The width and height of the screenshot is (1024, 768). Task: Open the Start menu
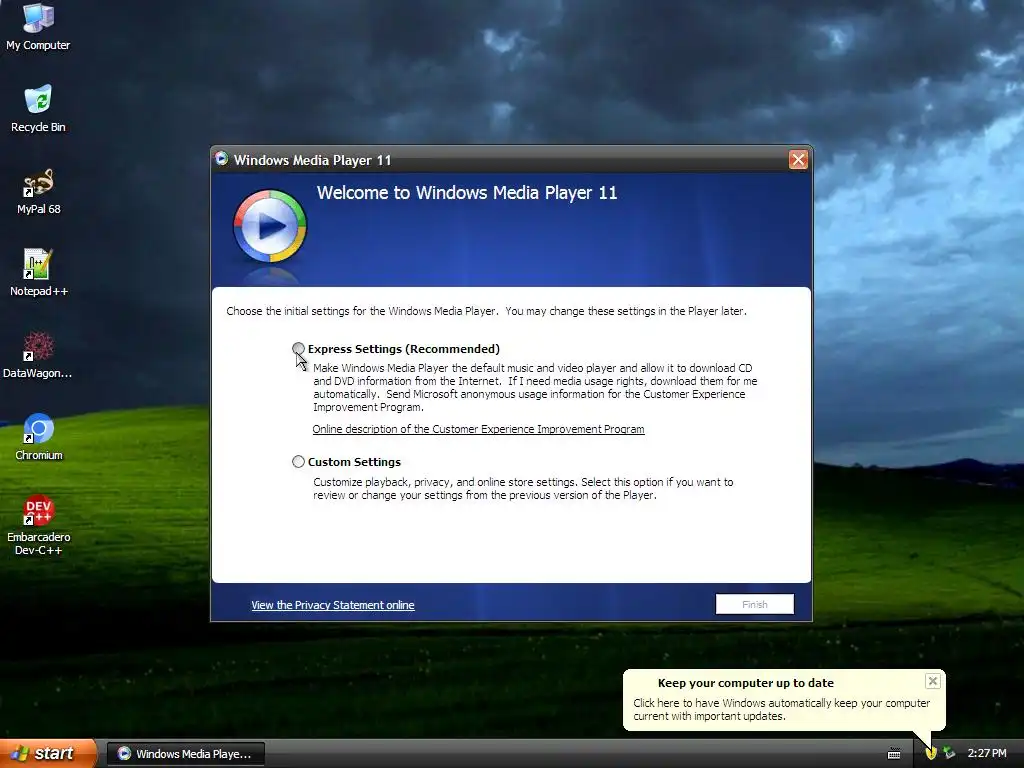point(48,753)
